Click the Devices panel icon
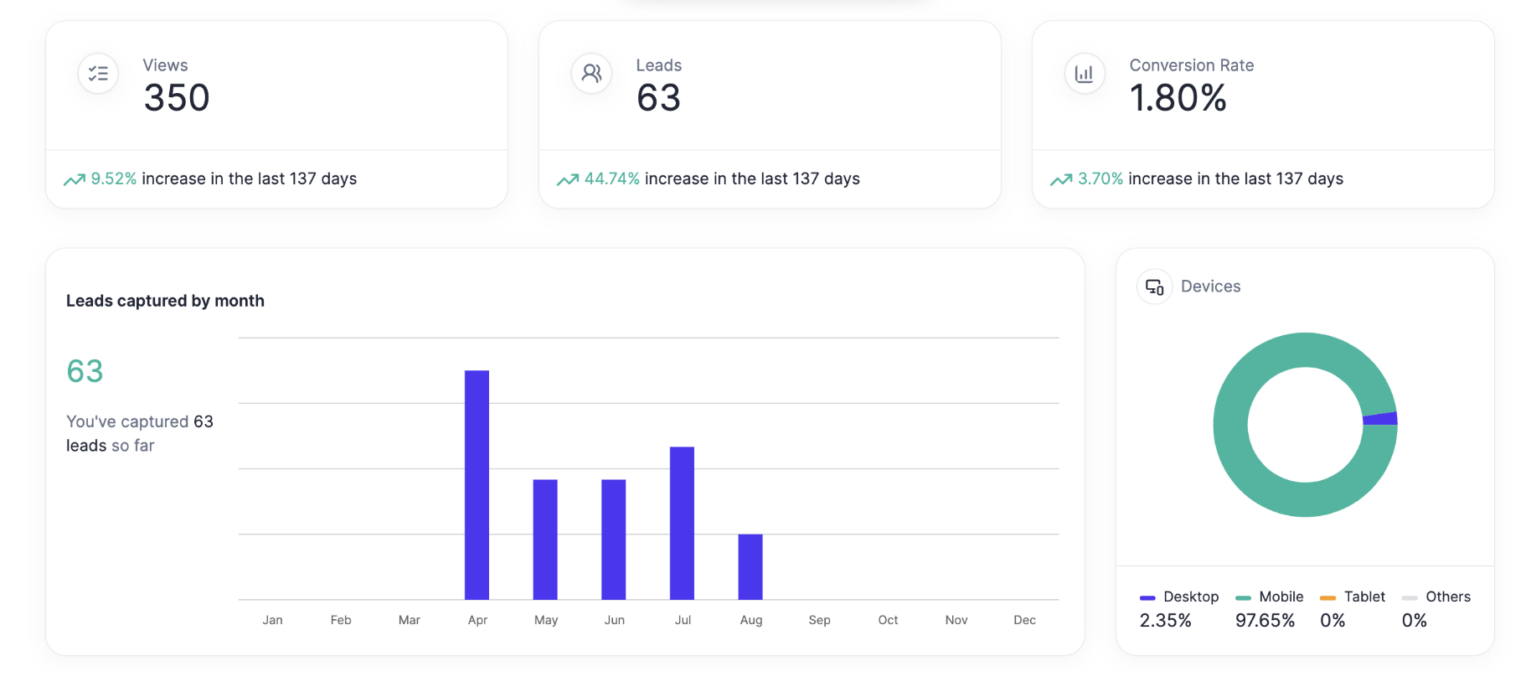Screen dimensions: 1536x687 1155,287
